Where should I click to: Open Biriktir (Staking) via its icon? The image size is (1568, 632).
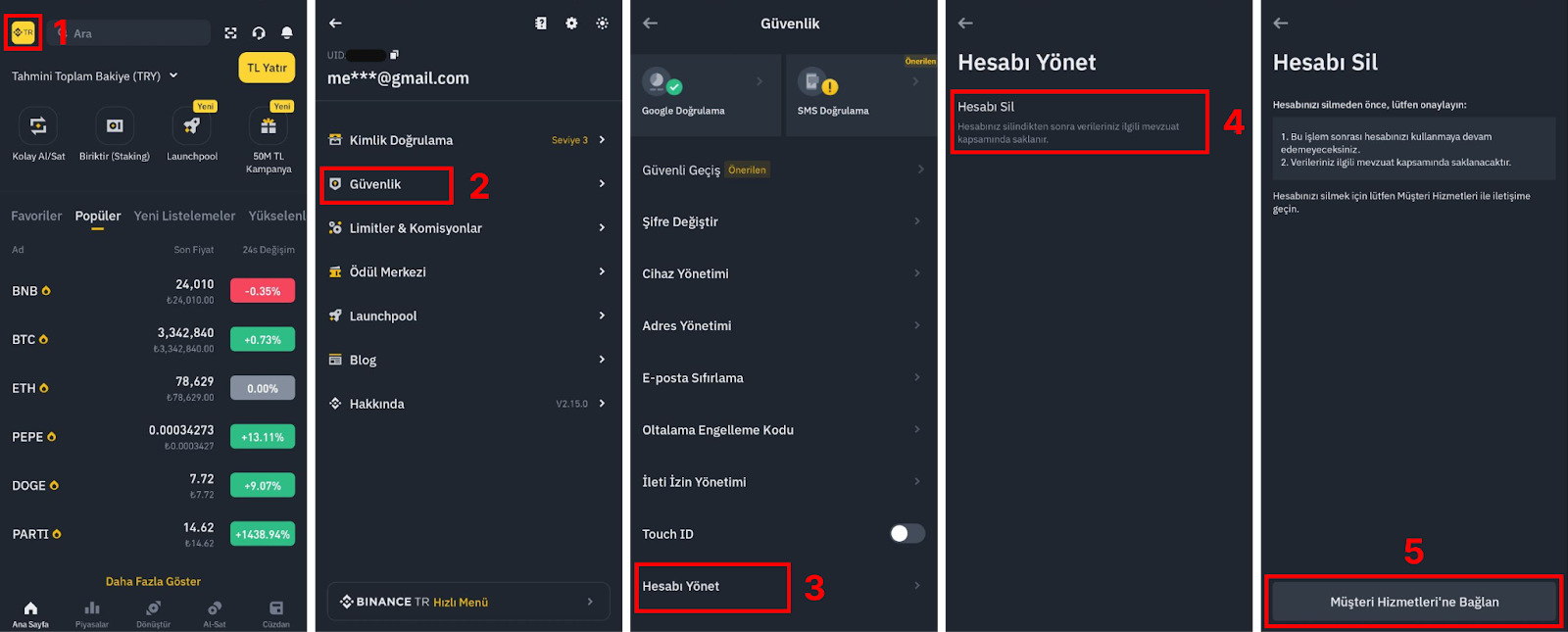click(x=115, y=128)
